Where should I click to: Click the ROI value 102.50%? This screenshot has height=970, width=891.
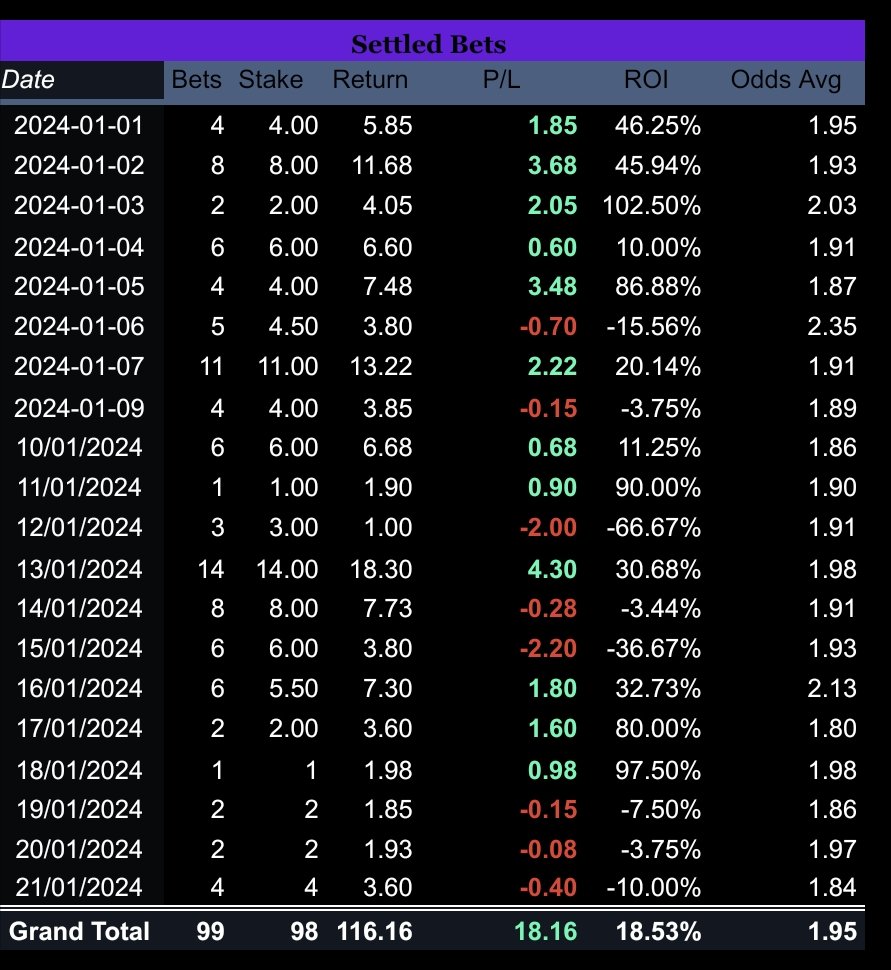[x=652, y=205]
